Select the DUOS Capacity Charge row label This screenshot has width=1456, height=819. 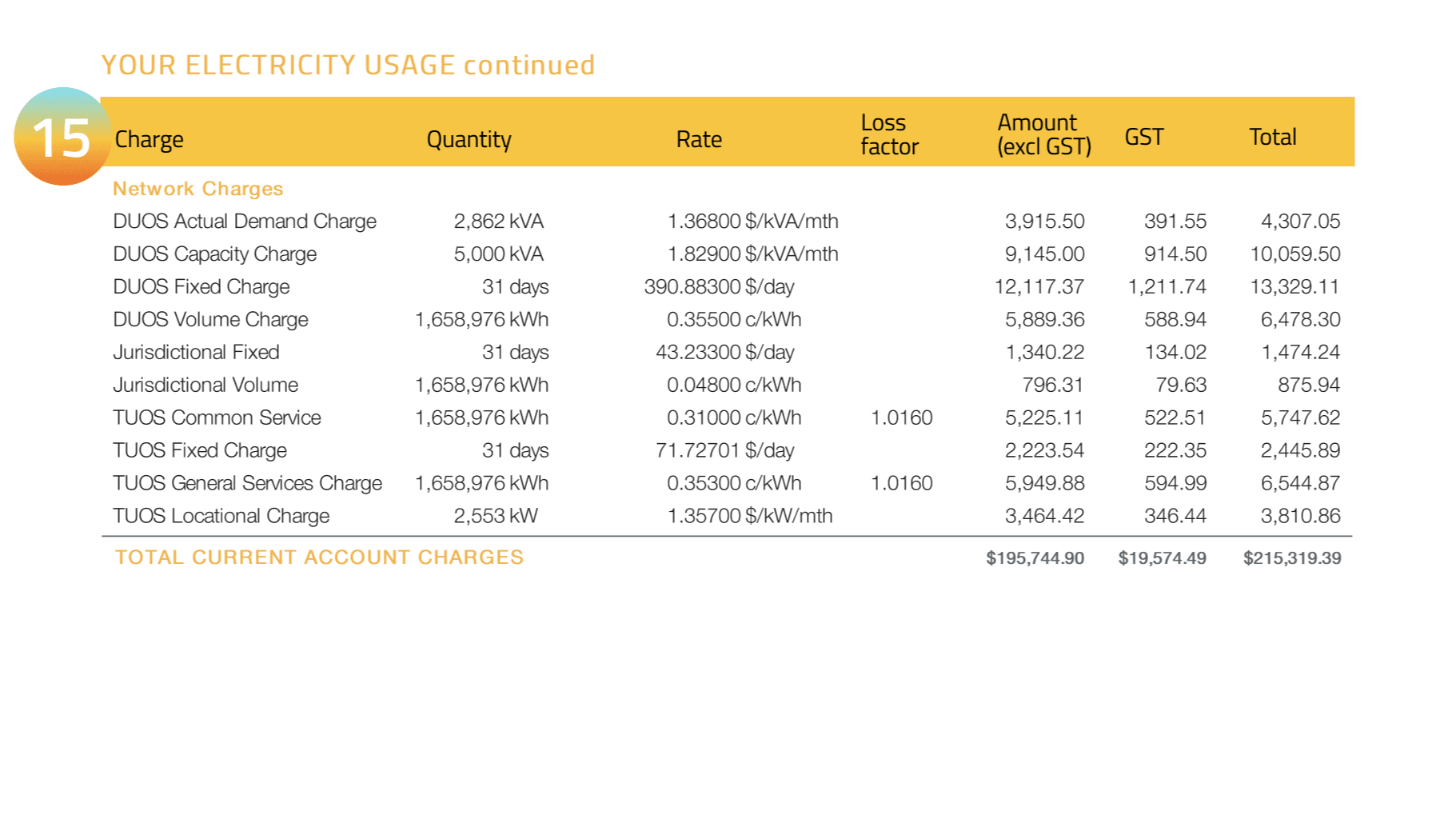(215, 254)
